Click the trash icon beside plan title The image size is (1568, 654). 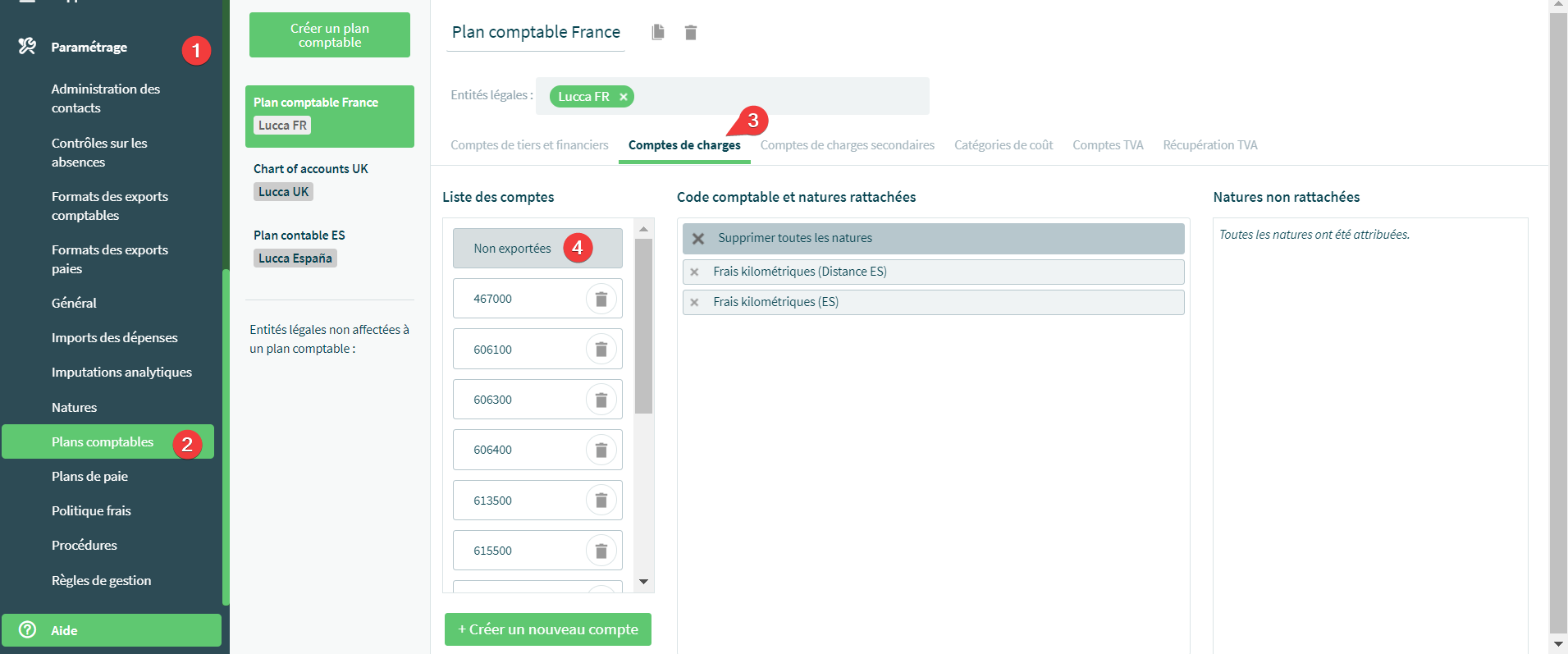(x=691, y=32)
